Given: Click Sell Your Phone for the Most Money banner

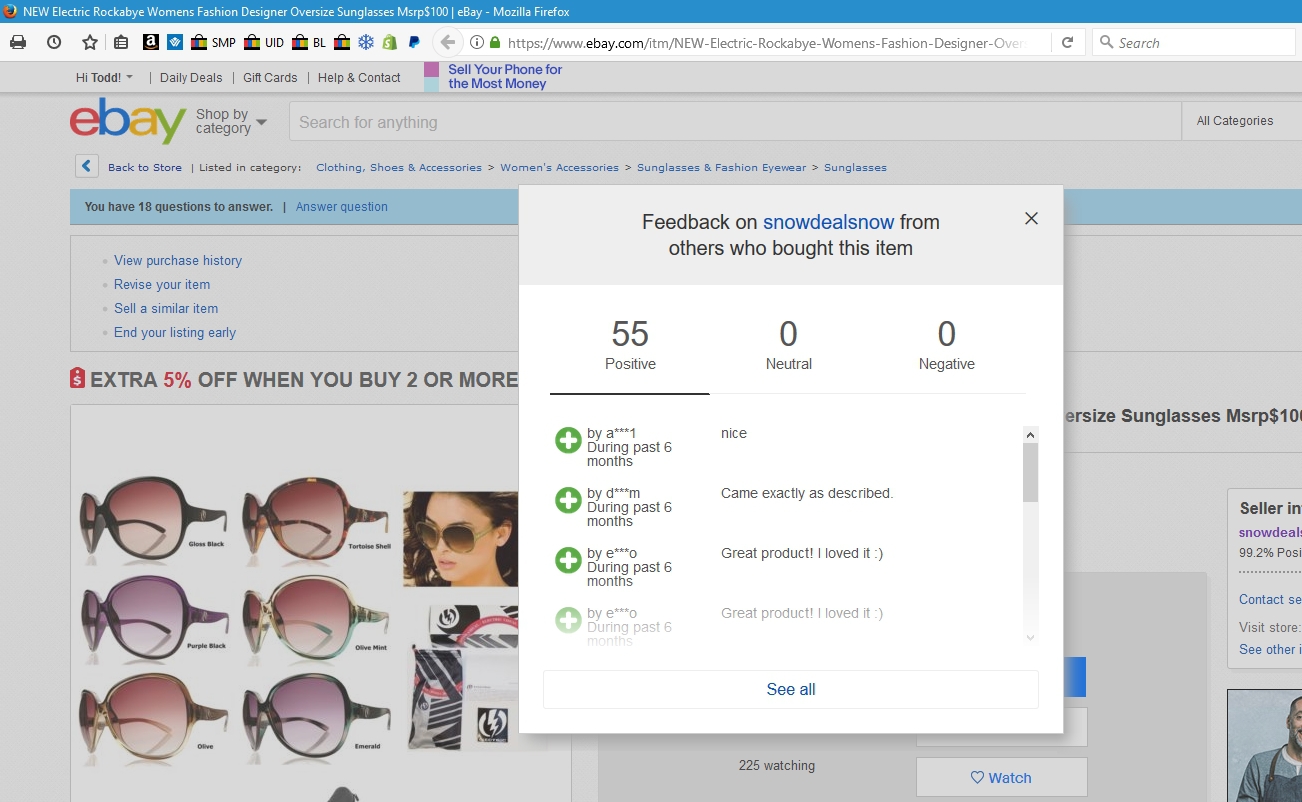Looking at the screenshot, I should tap(494, 77).
